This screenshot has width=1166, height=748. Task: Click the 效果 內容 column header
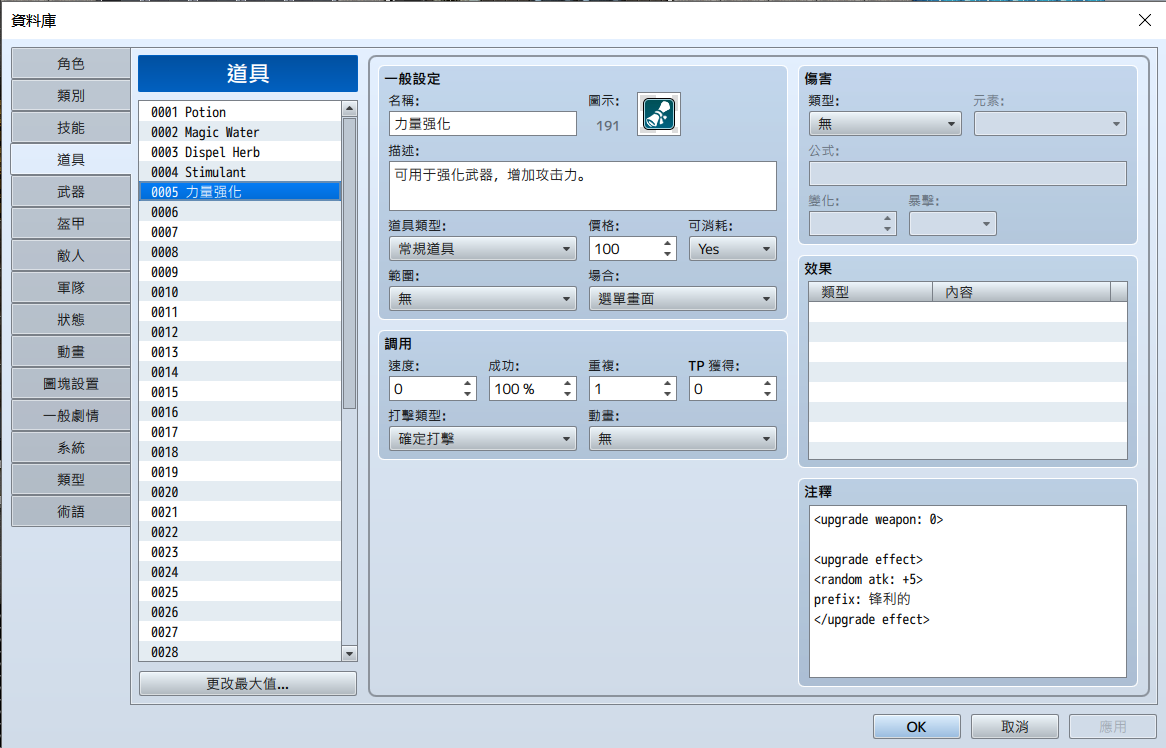point(1021,292)
